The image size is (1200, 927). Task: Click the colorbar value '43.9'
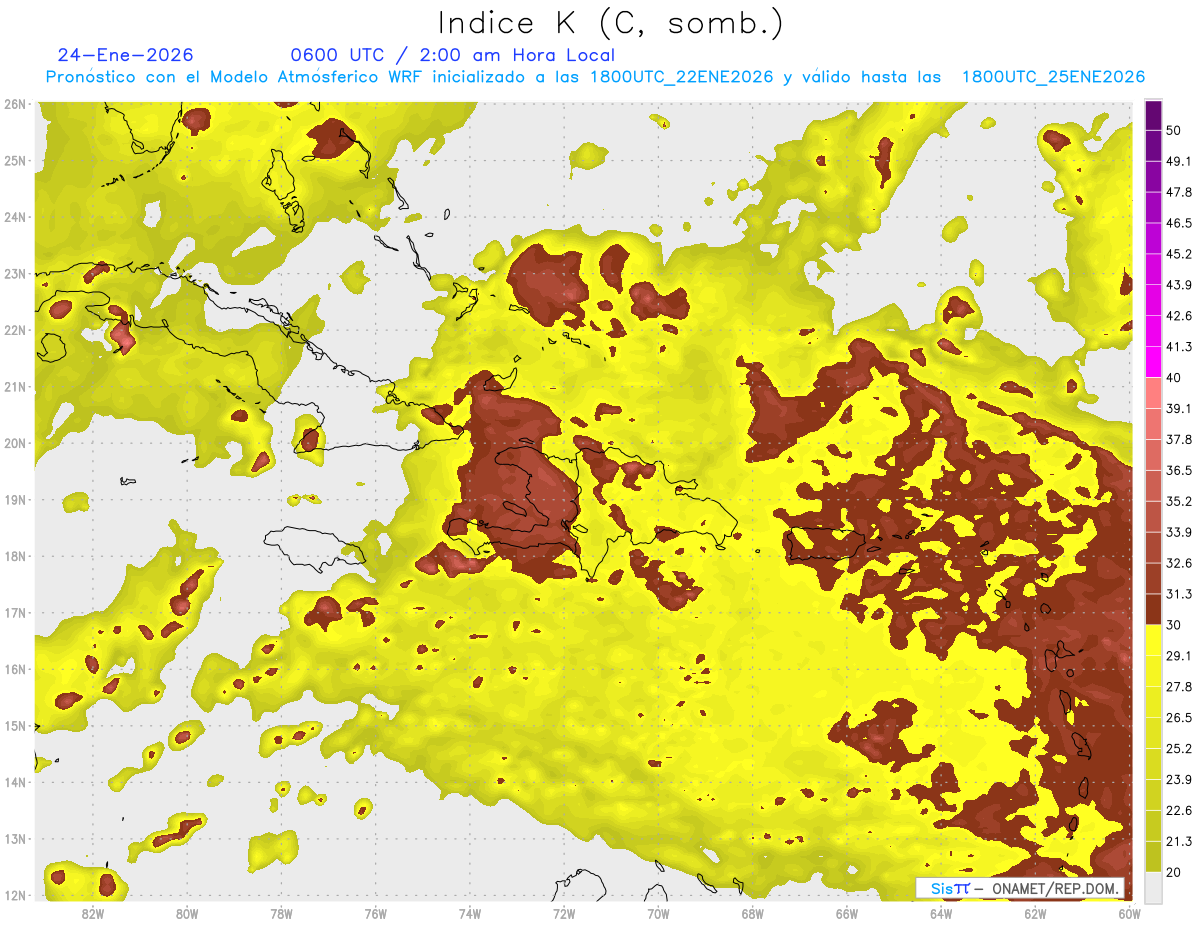(1179, 285)
